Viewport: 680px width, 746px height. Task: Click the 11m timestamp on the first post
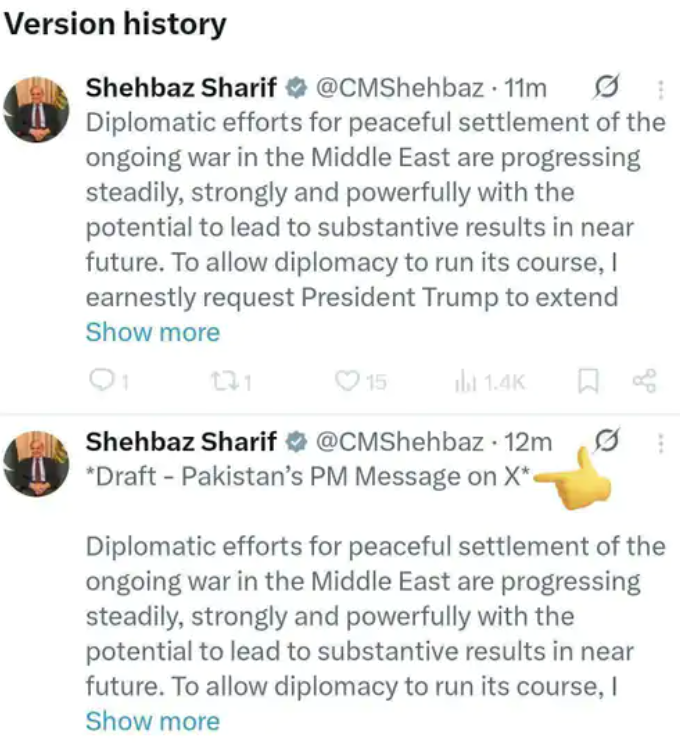pyautogui.click(x=526, y=88)
